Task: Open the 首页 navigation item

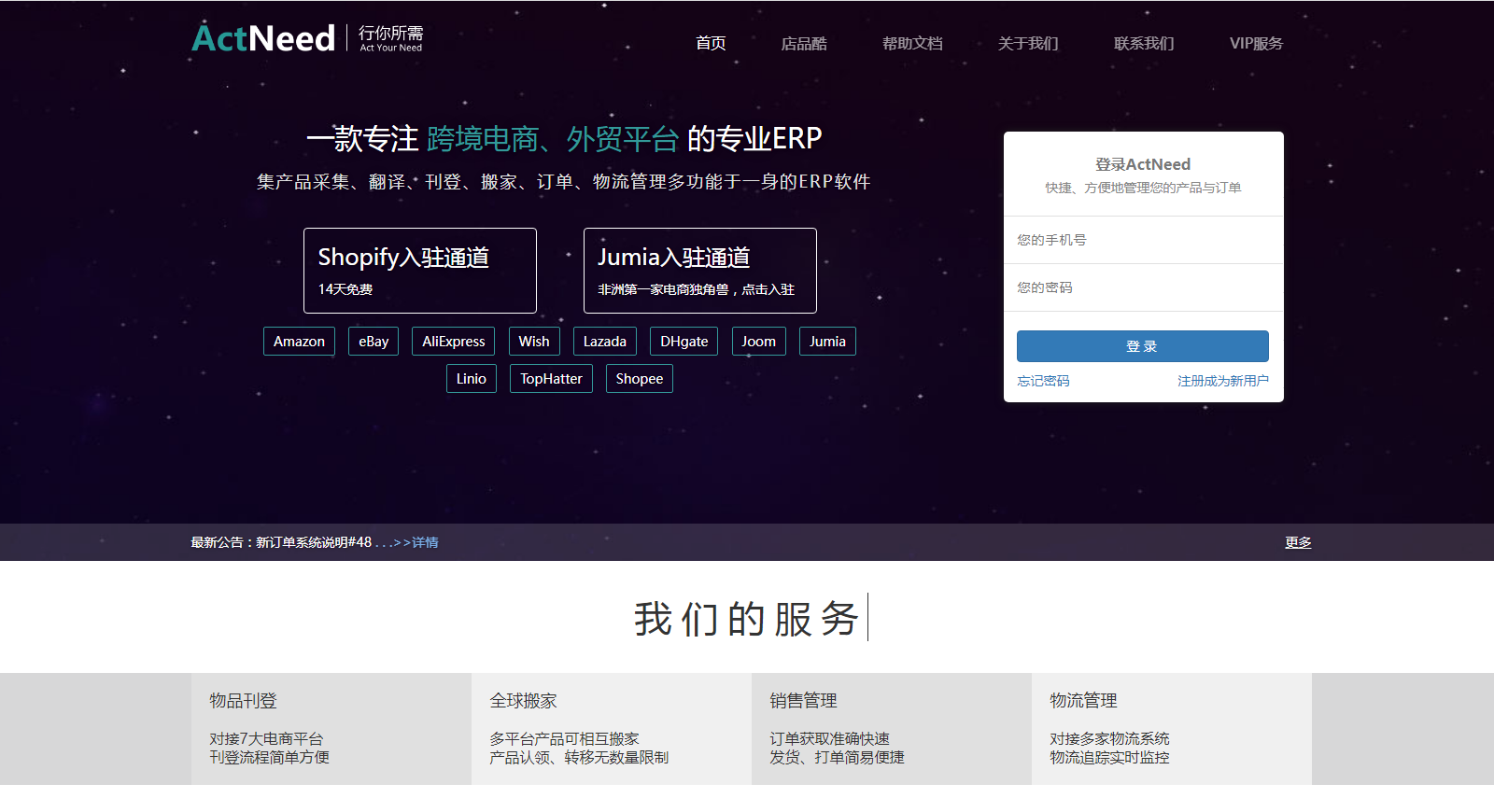Action: pyautogui.click(x=711, y=43)
